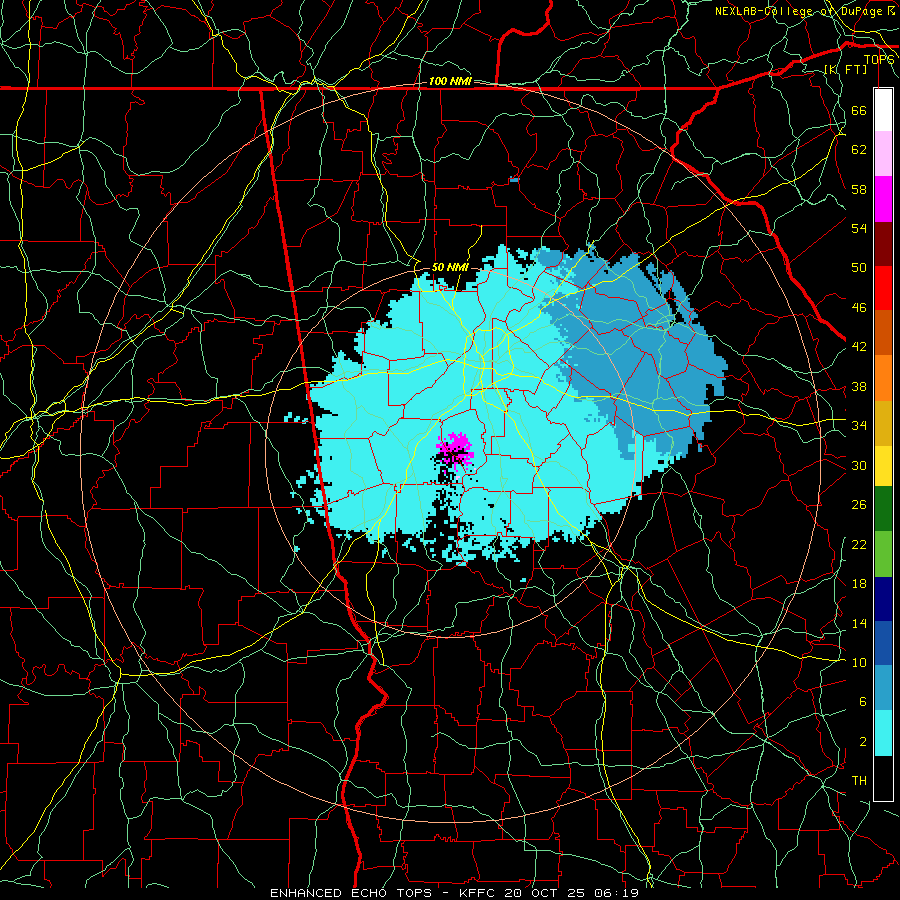Select the dark green legend swatch
Viewport: 900px width, 900px height.
[883, 509]
